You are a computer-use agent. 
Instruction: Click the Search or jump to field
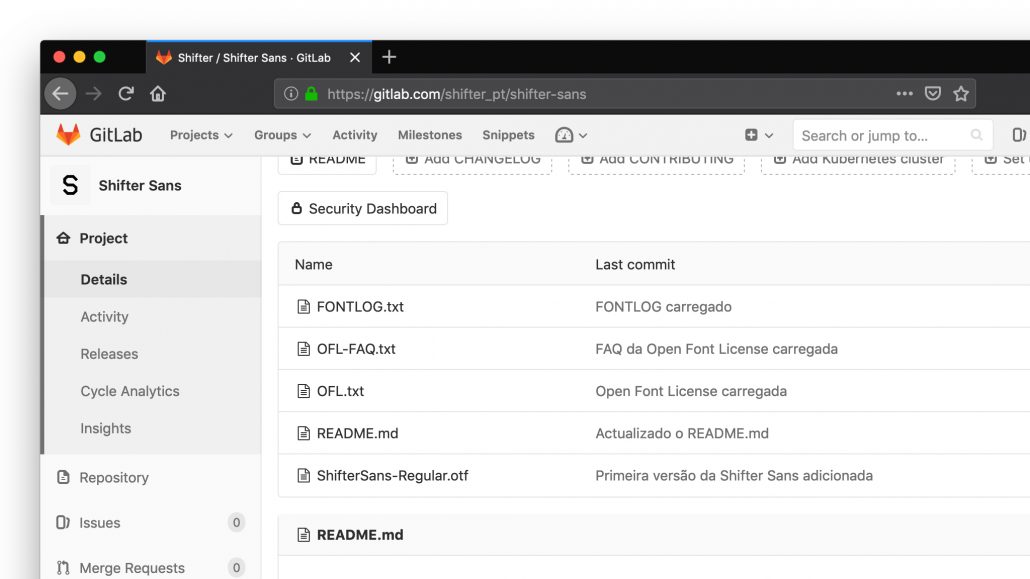(x=880, y=135)
